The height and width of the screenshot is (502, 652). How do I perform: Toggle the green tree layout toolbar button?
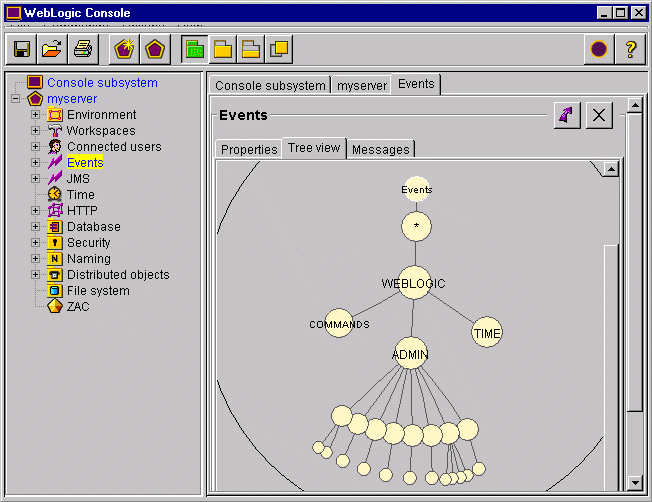(195, 49)
